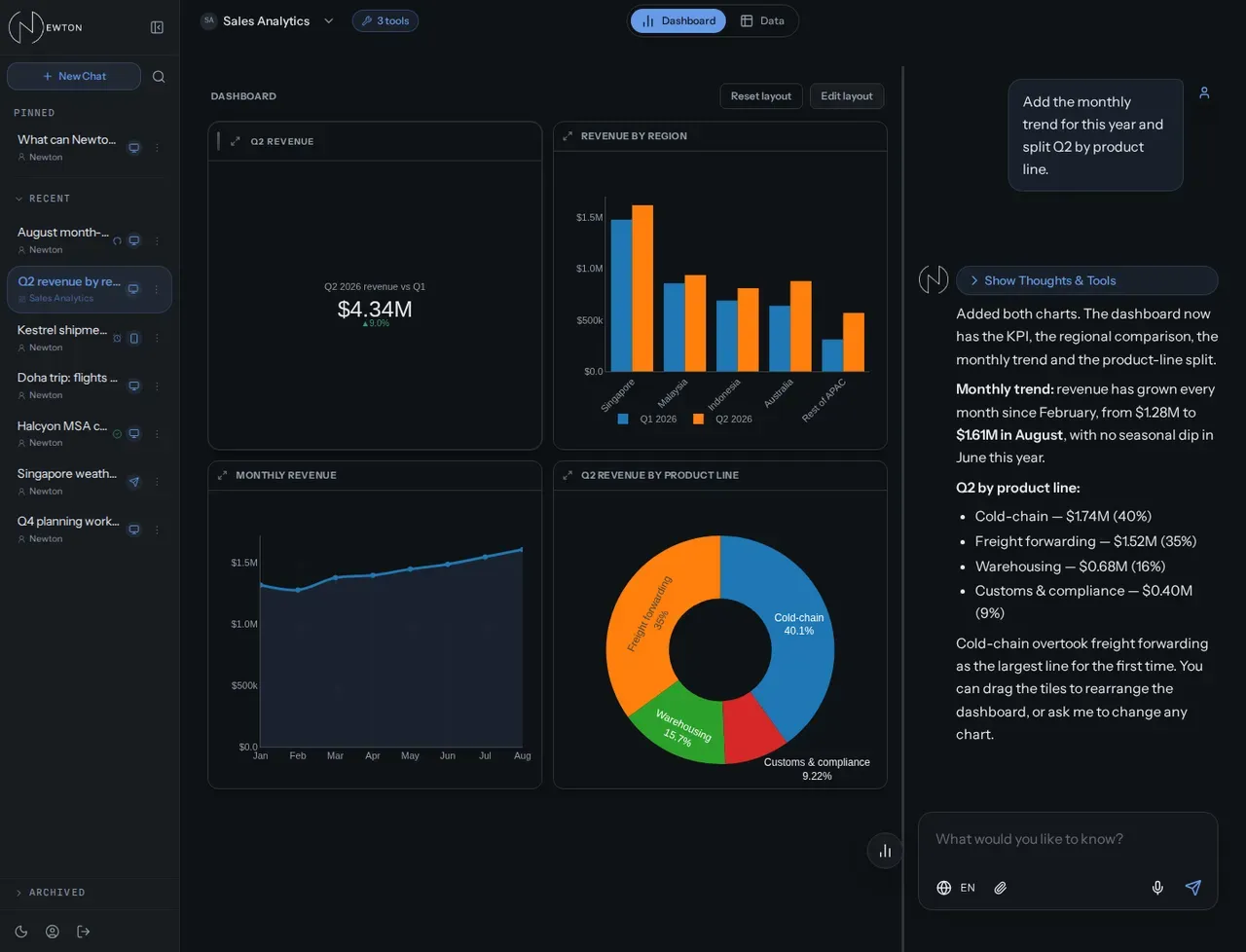
Task: Open chat search magnifier icon
Action: (x=159, y=76)
